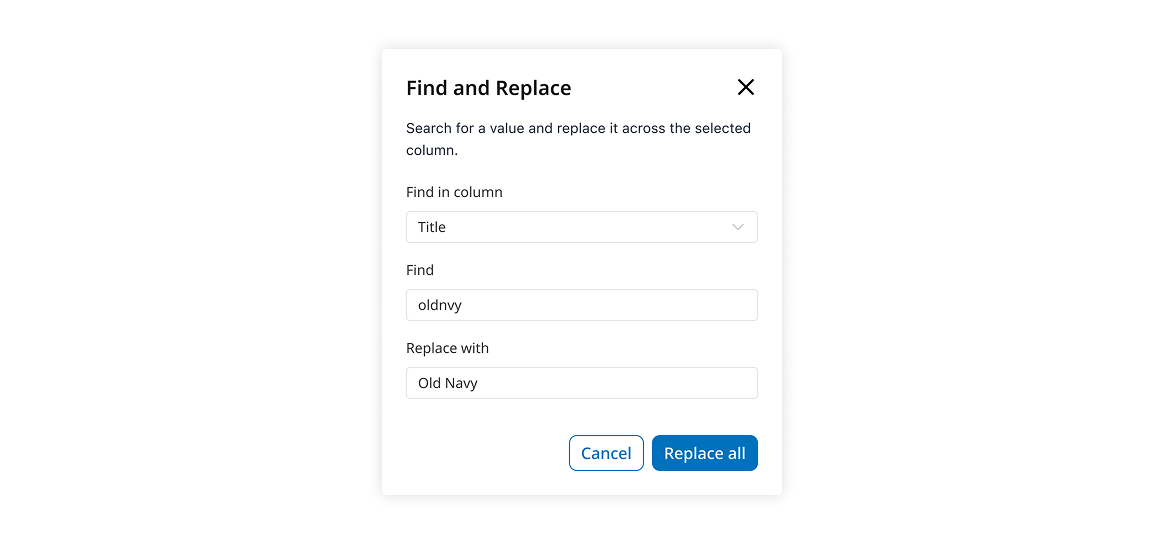Click the "Find in column" label
The width and height of the screenshot is (1164, 543).
point(454,192)
